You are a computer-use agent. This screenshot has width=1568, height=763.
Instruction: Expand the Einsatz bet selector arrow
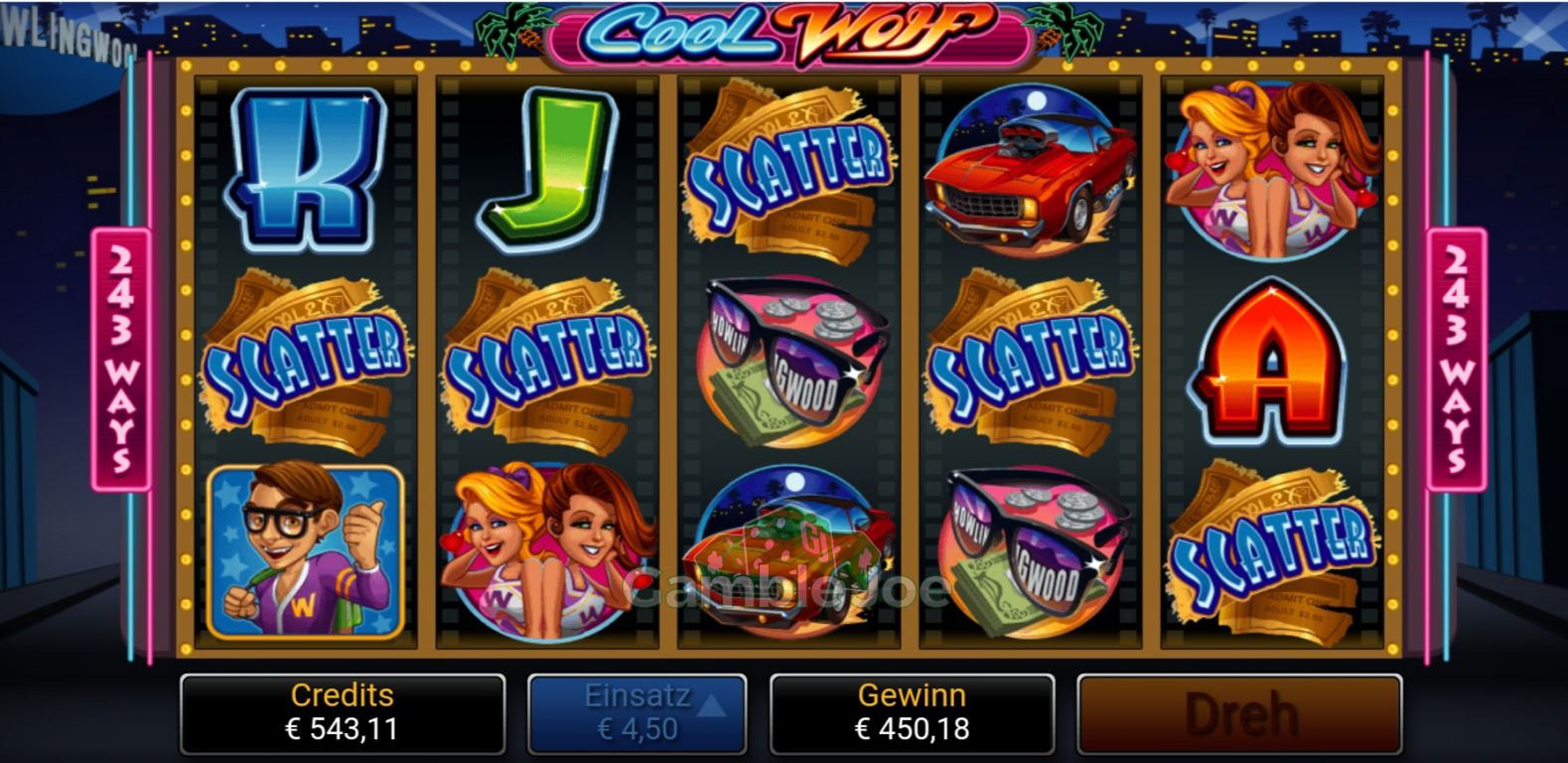711,705
